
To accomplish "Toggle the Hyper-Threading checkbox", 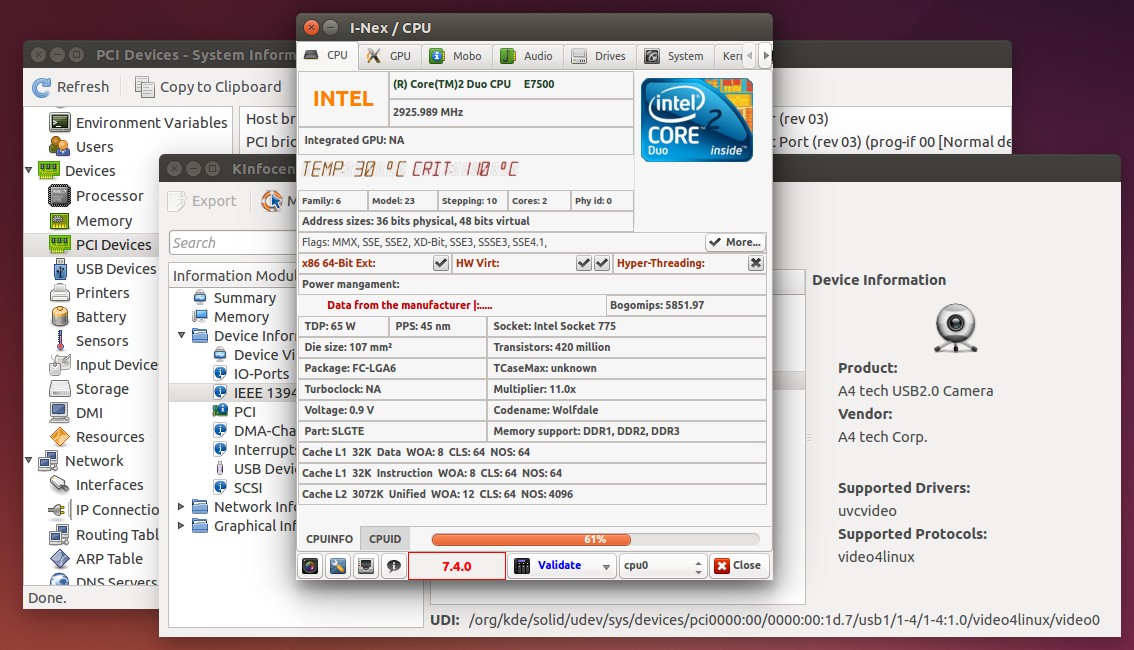I will tap(756, 263).
